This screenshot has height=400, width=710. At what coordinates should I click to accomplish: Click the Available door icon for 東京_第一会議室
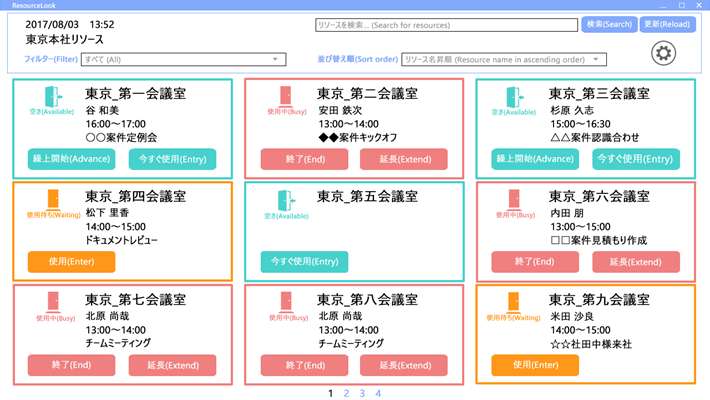pyautogui.click(x=51, y=97)
